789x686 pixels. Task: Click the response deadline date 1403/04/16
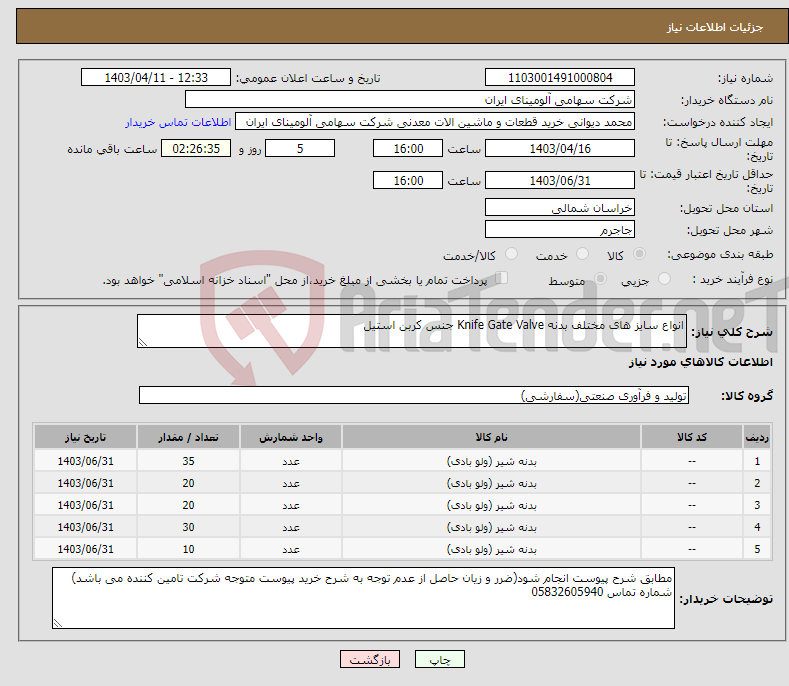[x=560, y=148]
